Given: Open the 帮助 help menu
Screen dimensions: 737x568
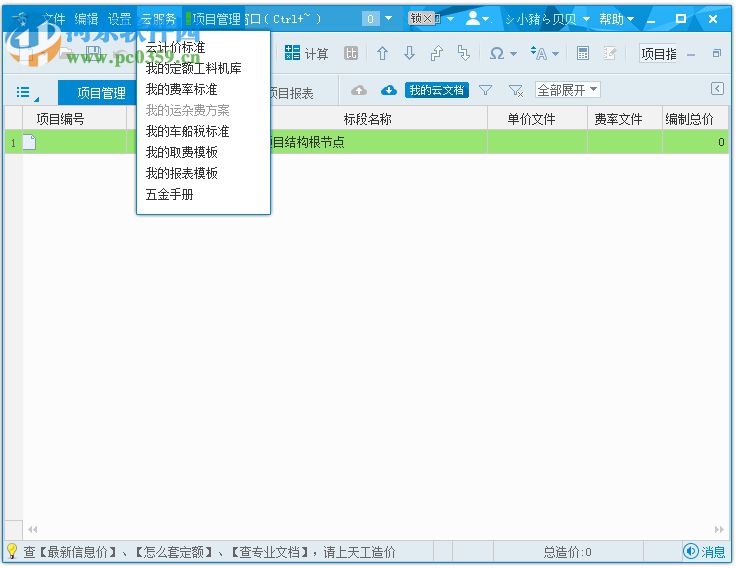Looking at the screenshot, I should tap(616, 19).
